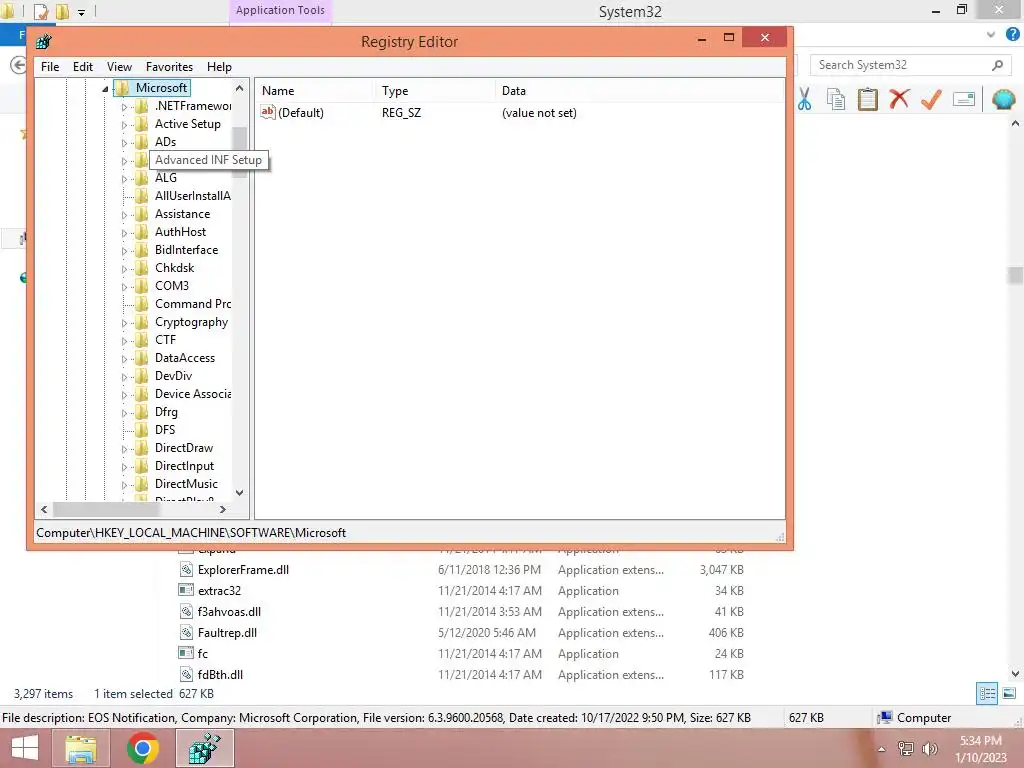Select the Faultrep.dll file in Explorer
1024x768 pixels.
(x=227, y=633)
